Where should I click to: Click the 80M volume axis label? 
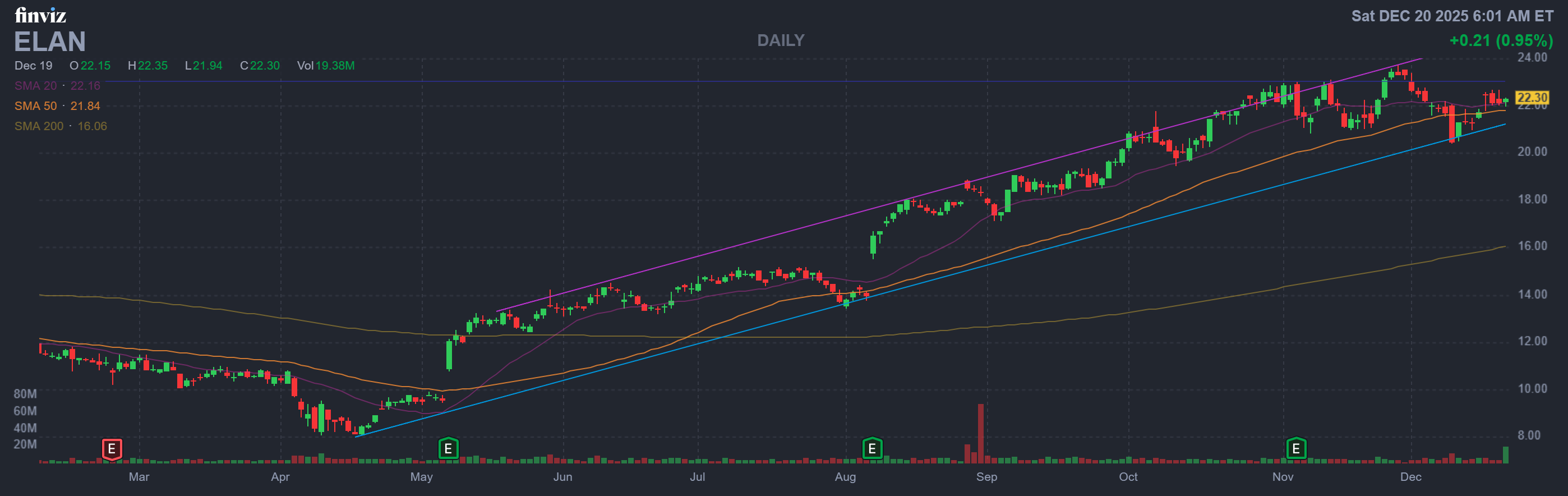(x=25, y=394)
